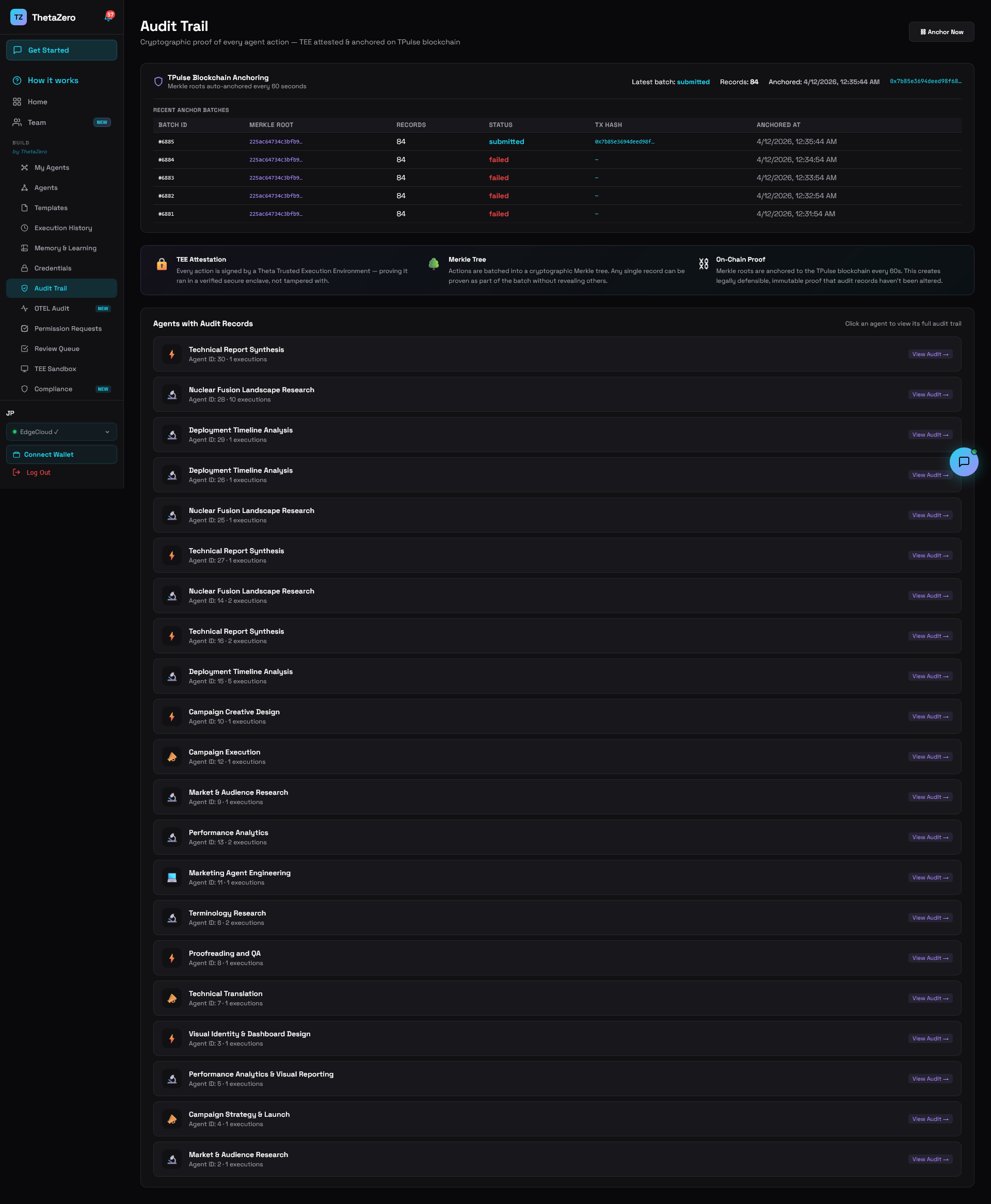
Task: Open Compliance page from sidebar
Action: point(53,389)
